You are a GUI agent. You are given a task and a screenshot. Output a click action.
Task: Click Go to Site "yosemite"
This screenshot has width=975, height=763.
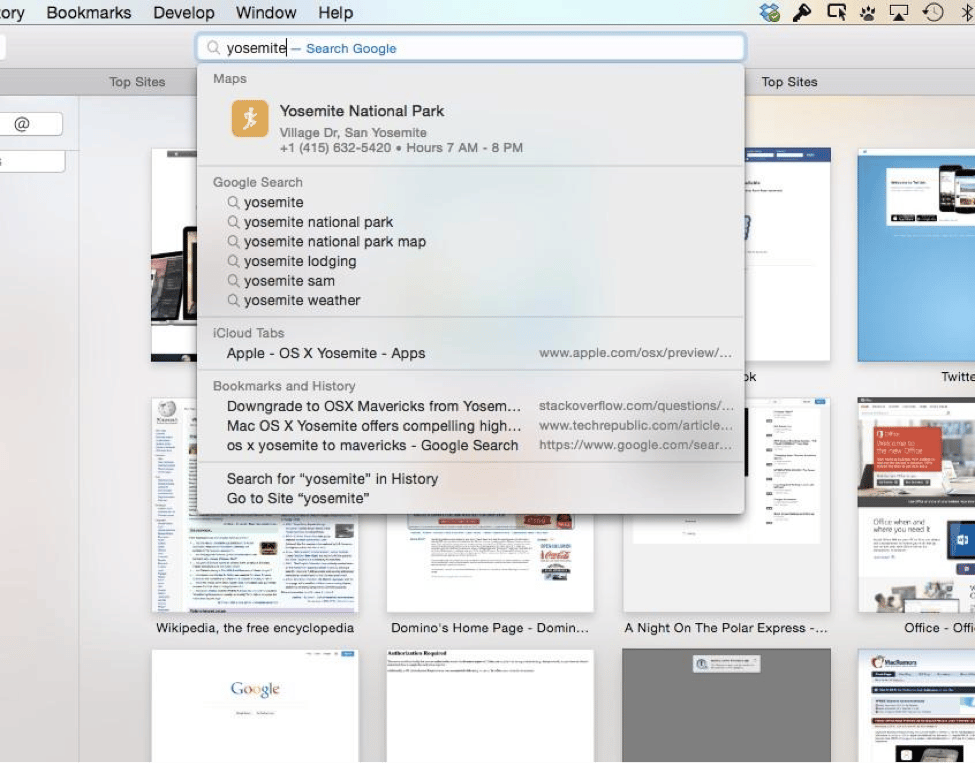pos(471,499)
